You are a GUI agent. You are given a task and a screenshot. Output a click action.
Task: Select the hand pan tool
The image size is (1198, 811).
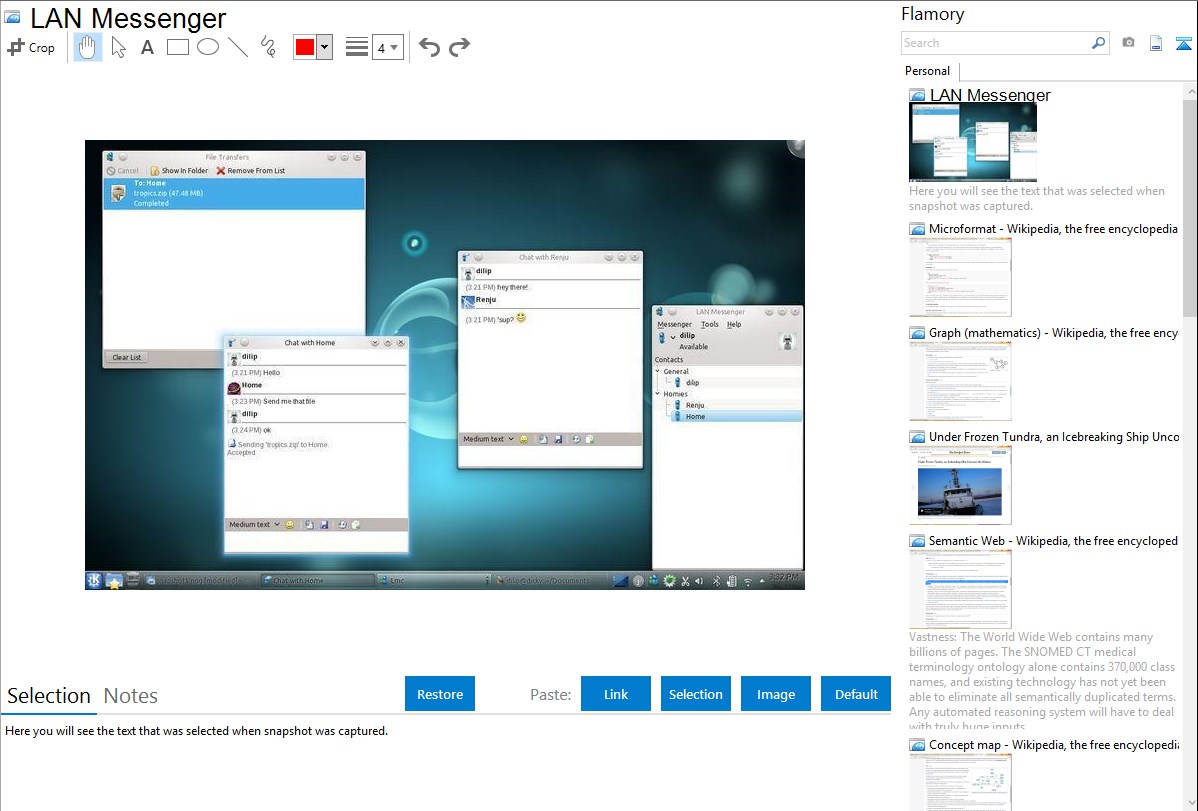tap(87, 47)
